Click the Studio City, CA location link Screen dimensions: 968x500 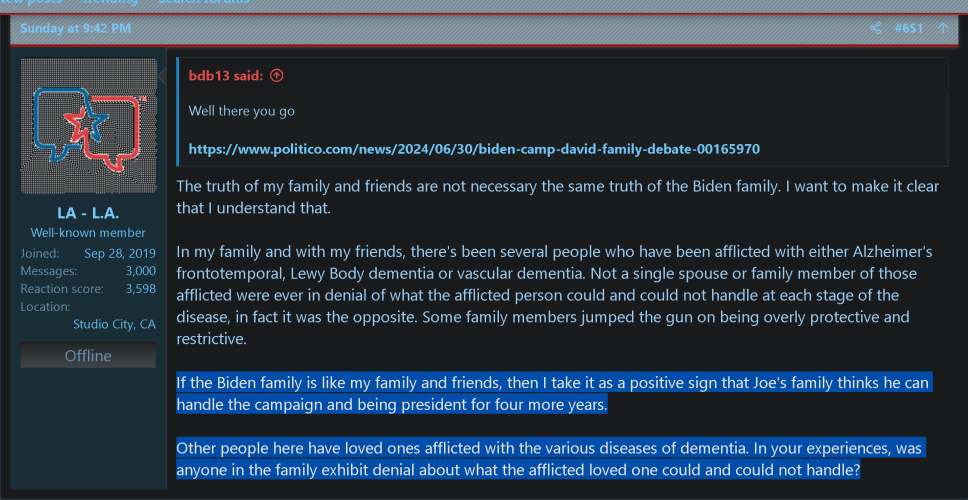tap(114, 324)
